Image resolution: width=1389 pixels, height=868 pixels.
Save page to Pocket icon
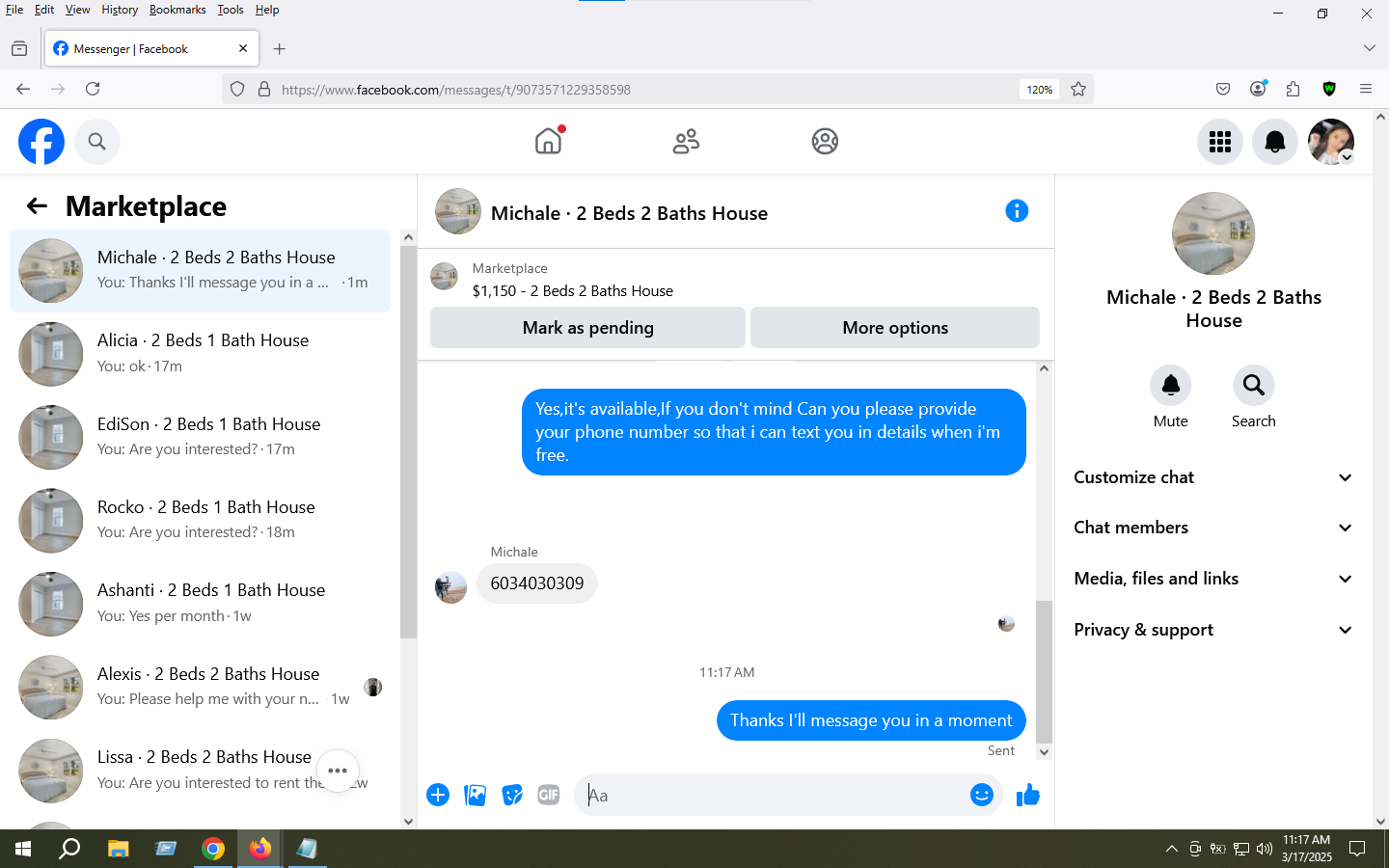1223,89
